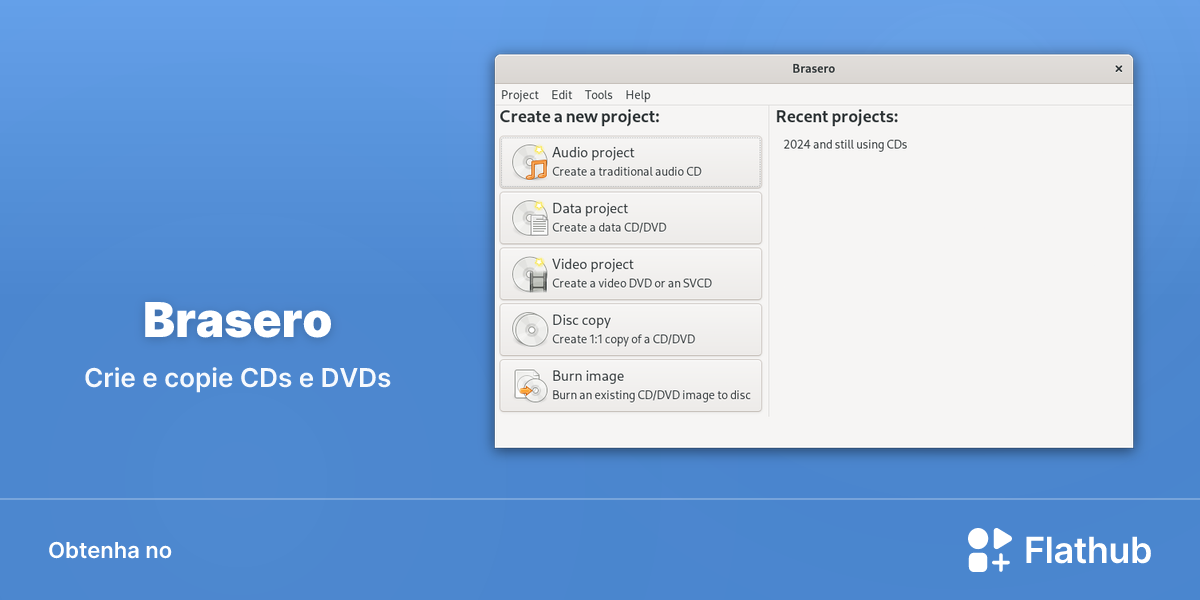Close the Brasero window
Screen dimensions: 1200x600
[1118, 69]
